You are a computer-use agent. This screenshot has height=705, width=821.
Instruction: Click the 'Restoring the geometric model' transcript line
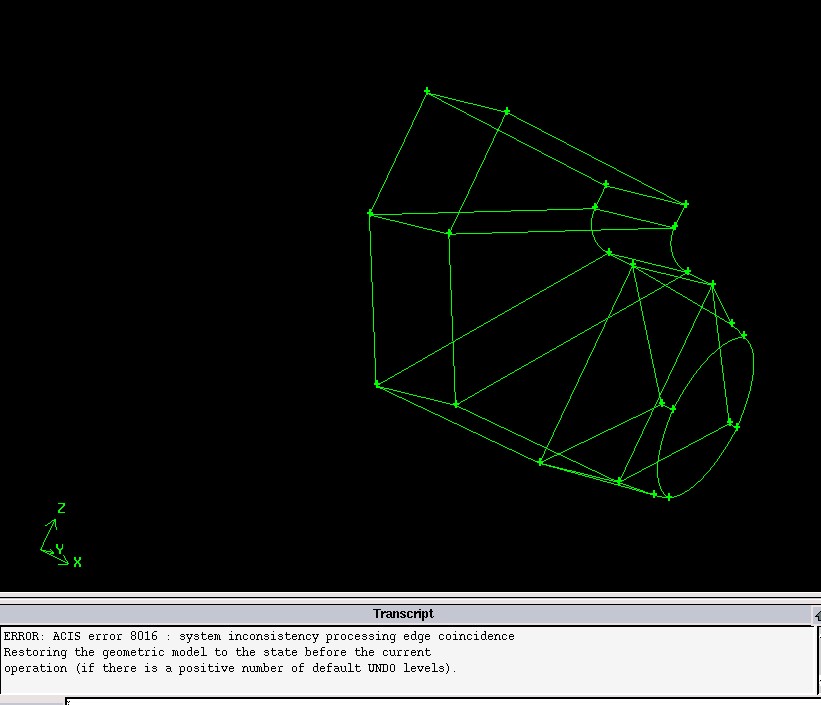(x=217, y=652)
